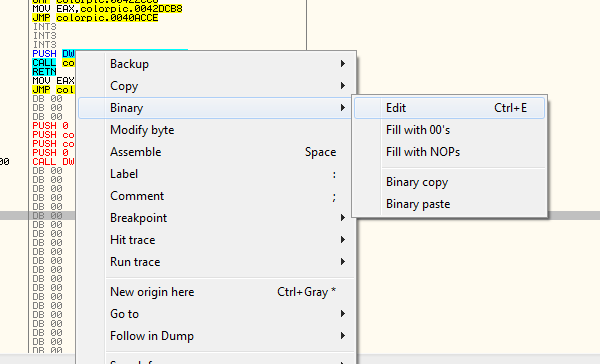
Task: Select the red CALL DW instruction line
Action: click(54, 162)
